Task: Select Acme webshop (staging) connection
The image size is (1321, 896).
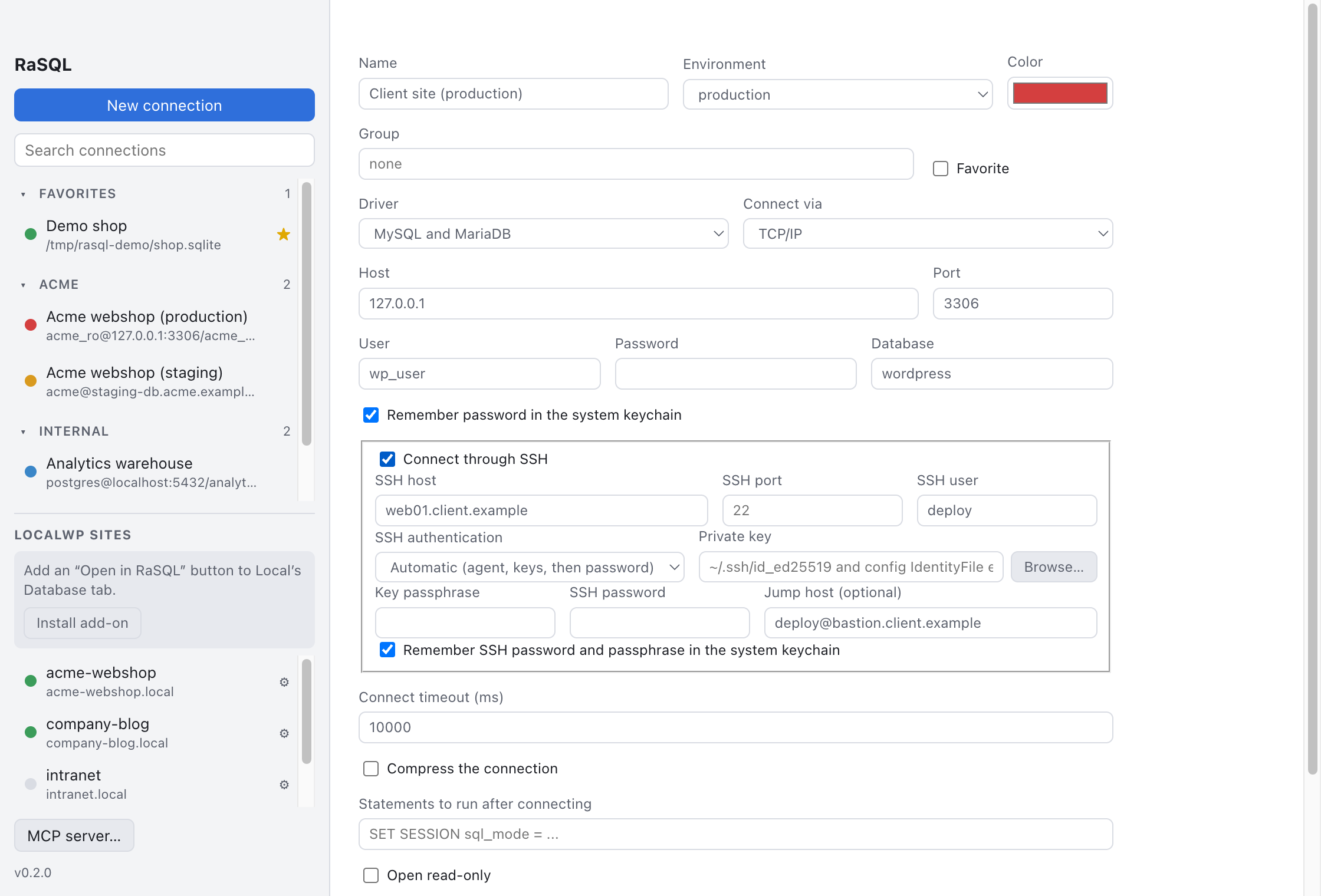Action: (x=156, y=381)
